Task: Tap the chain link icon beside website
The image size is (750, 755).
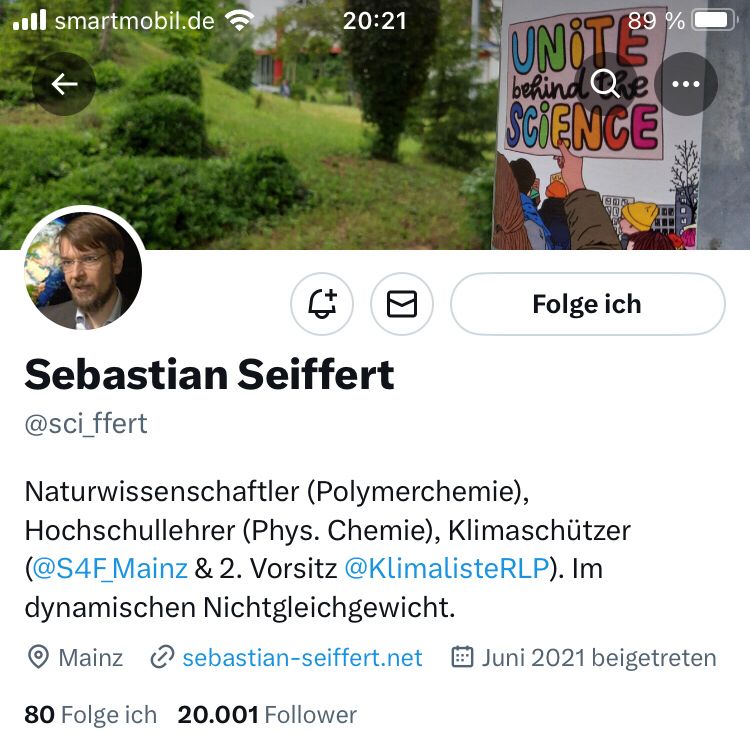Action: (x=162, y=657)
